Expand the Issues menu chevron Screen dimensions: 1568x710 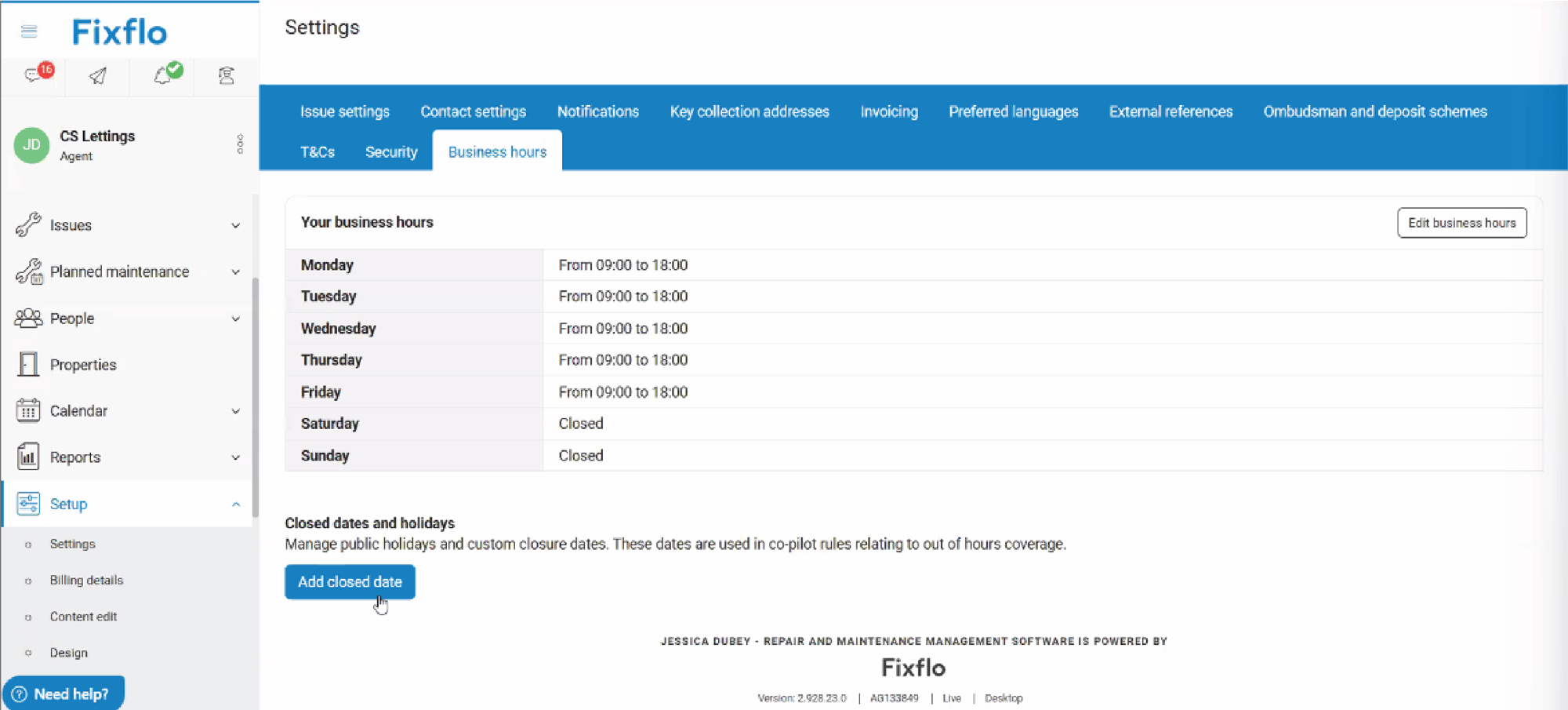[x=235, y=226]
